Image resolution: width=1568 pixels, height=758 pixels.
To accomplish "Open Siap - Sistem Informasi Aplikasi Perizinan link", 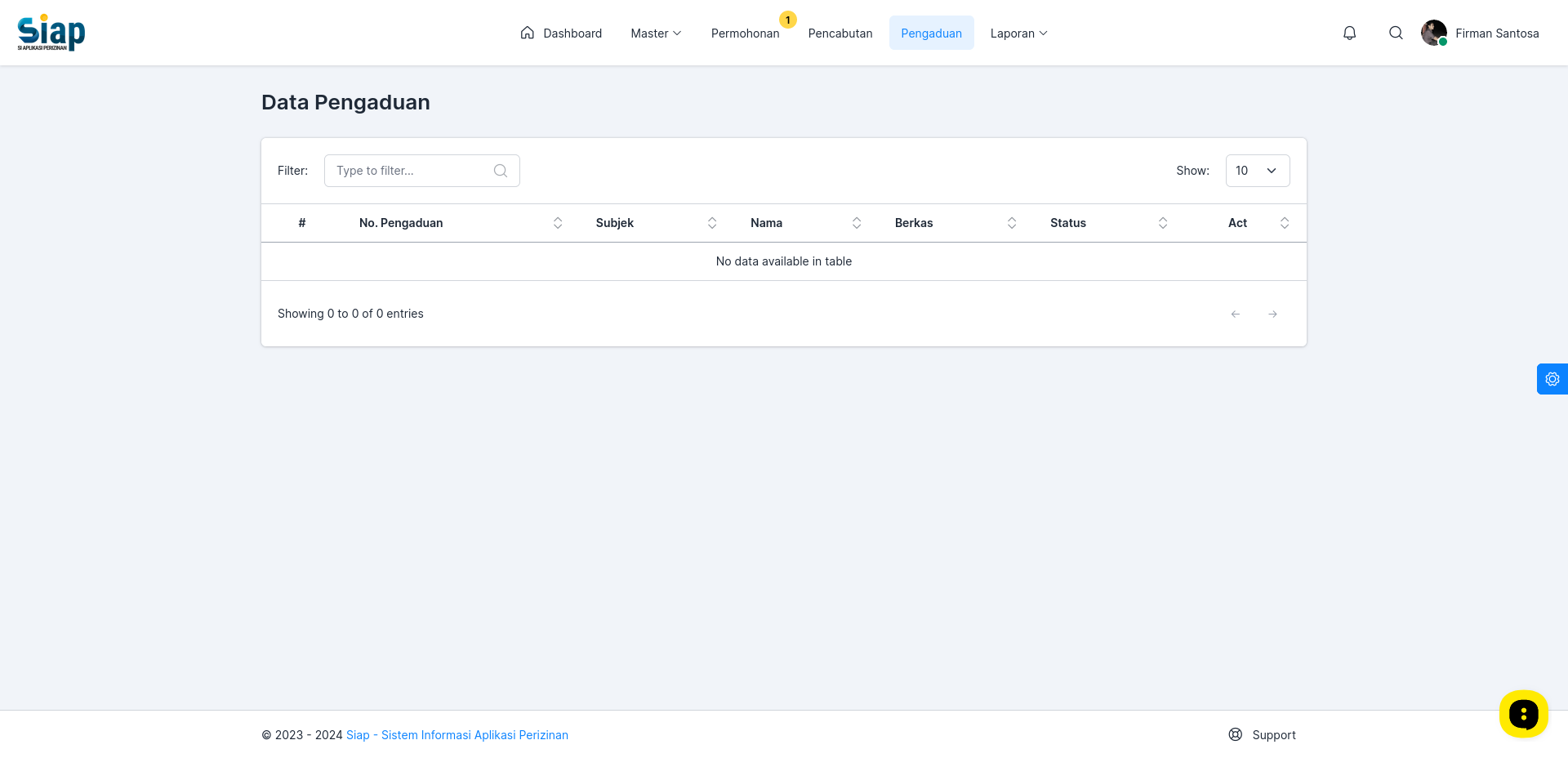I will click(457, 735).
